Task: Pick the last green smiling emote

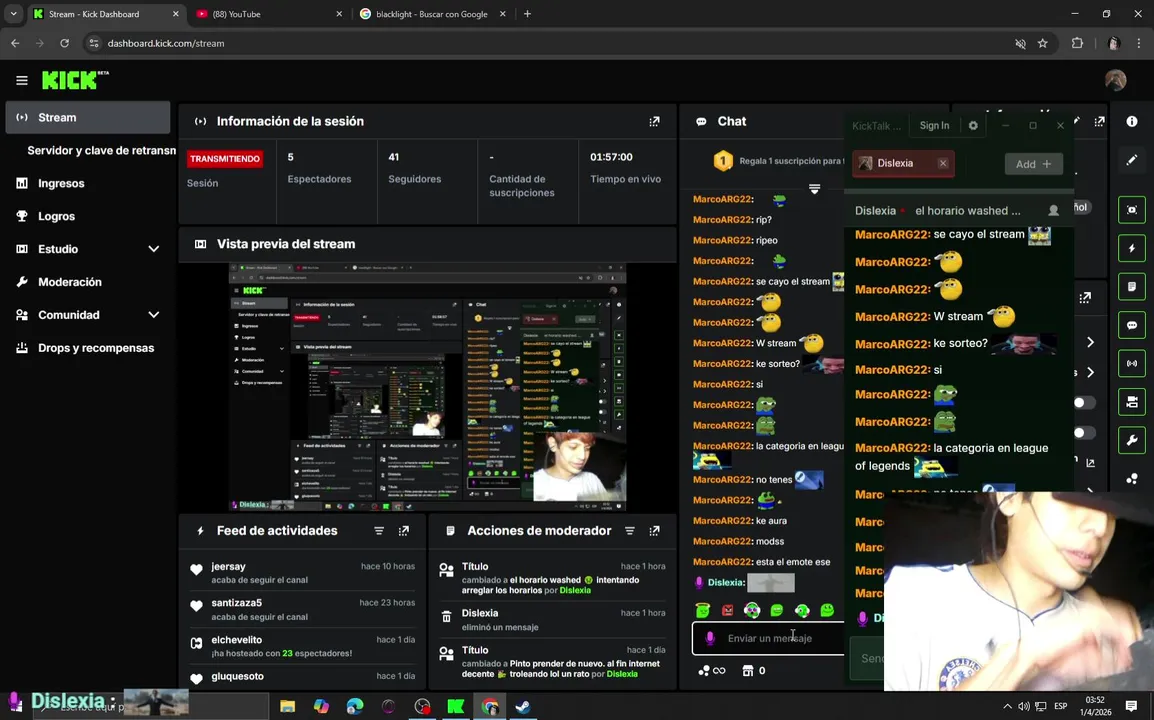Action: (826, 610)
